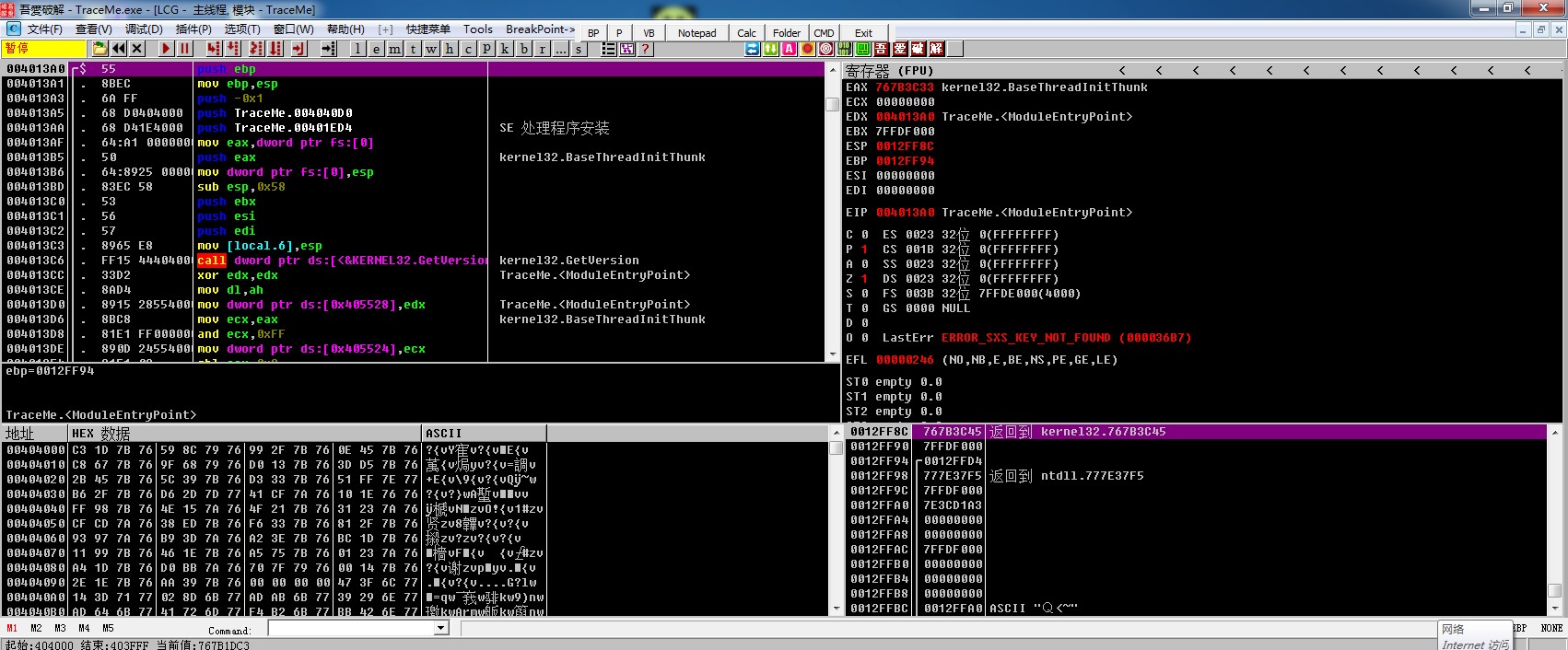This screenshot has width=1568, height=650.
Task: Select the call GetVersion instruction row
Action: 413,261
